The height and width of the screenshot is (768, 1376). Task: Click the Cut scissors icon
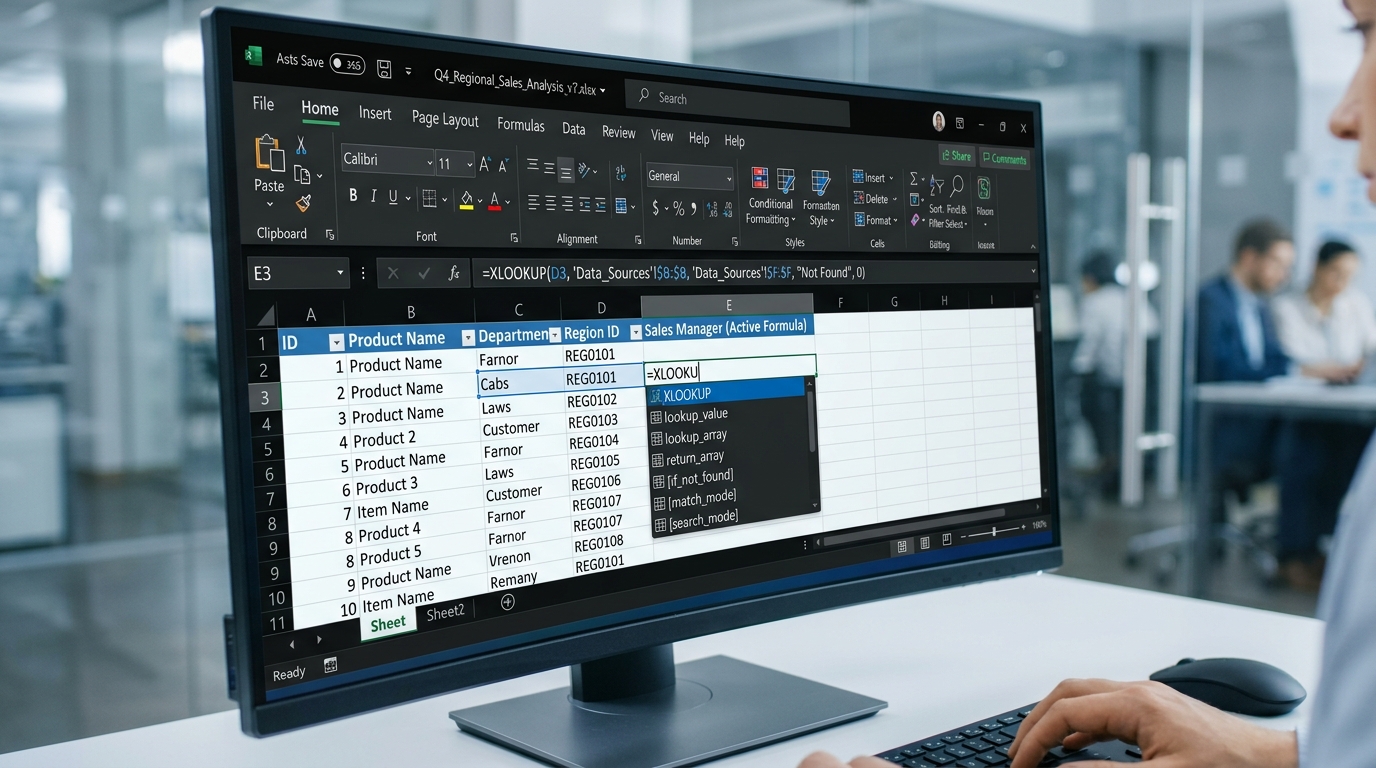[x=301, y=146]
